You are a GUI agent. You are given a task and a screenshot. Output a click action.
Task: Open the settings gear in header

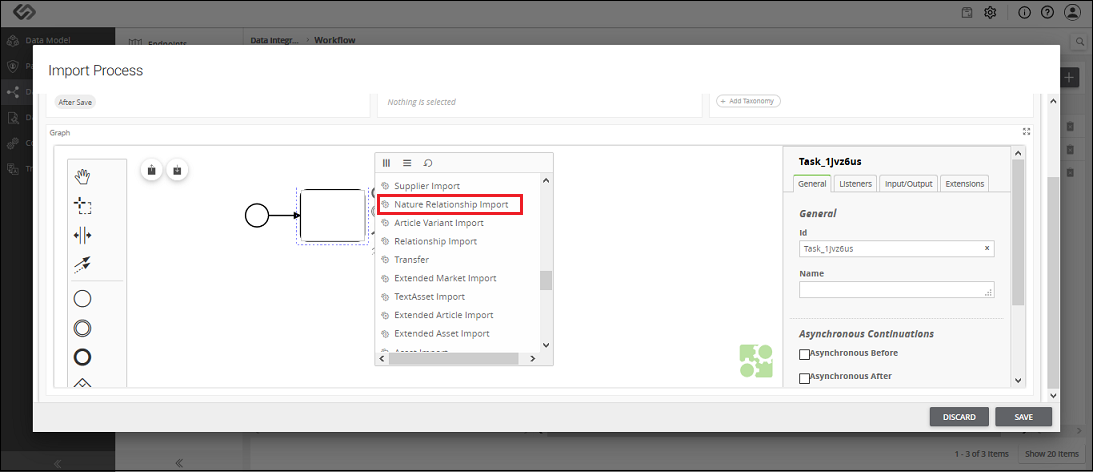pos(990,13)
